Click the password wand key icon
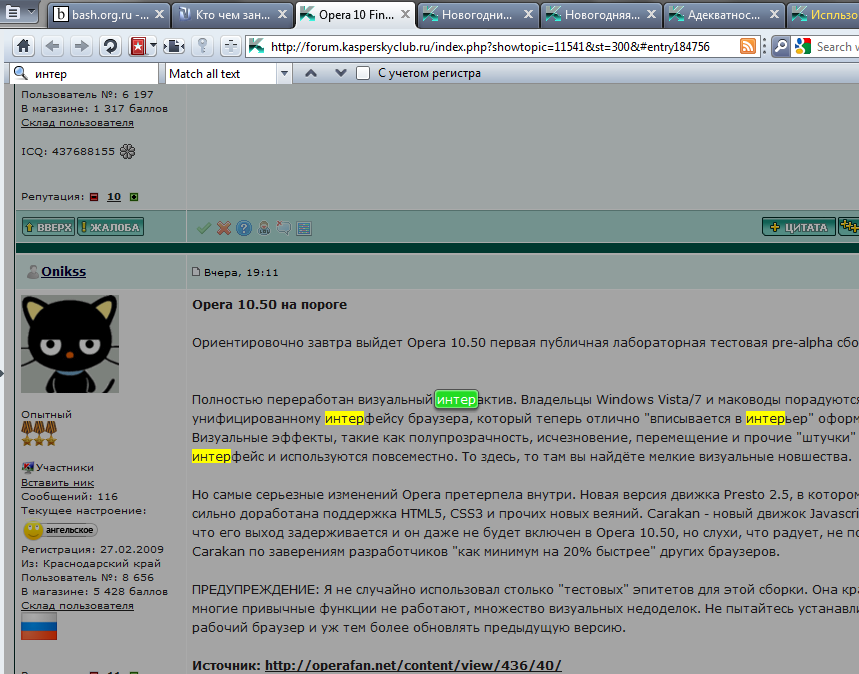Viewport: 859px width, 674px height. pyautogui.click(x=203, y=46)
